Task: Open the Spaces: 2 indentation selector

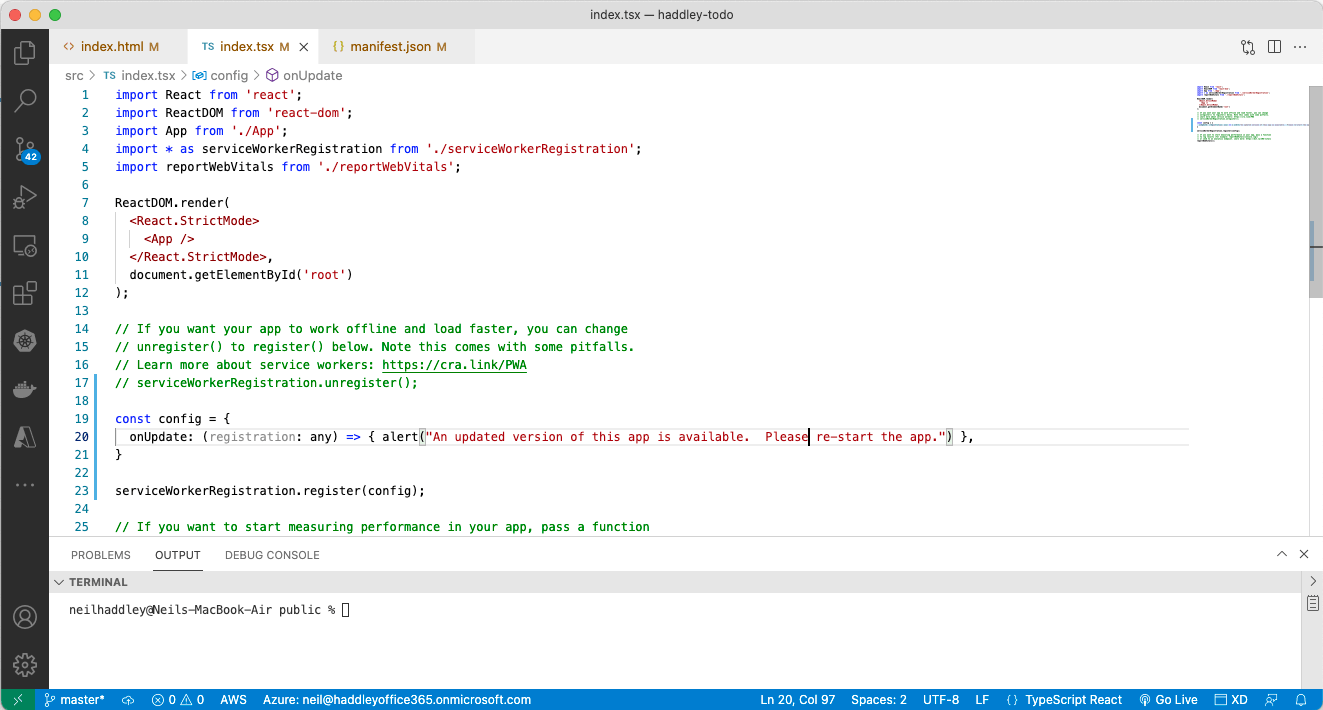Action: click(878, 700)
